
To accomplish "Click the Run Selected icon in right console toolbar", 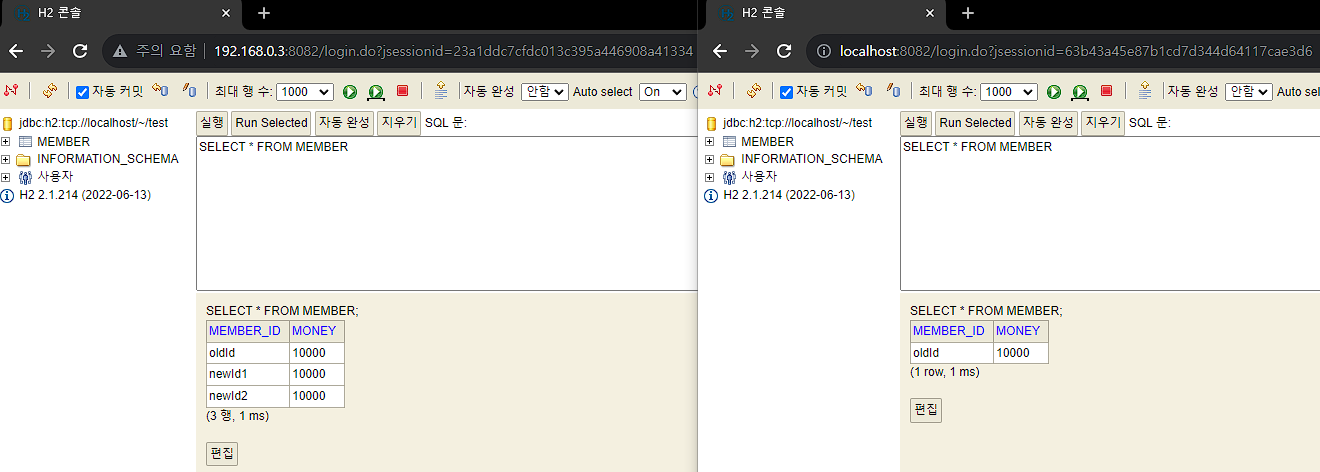I will click(x=1080, y=91).
